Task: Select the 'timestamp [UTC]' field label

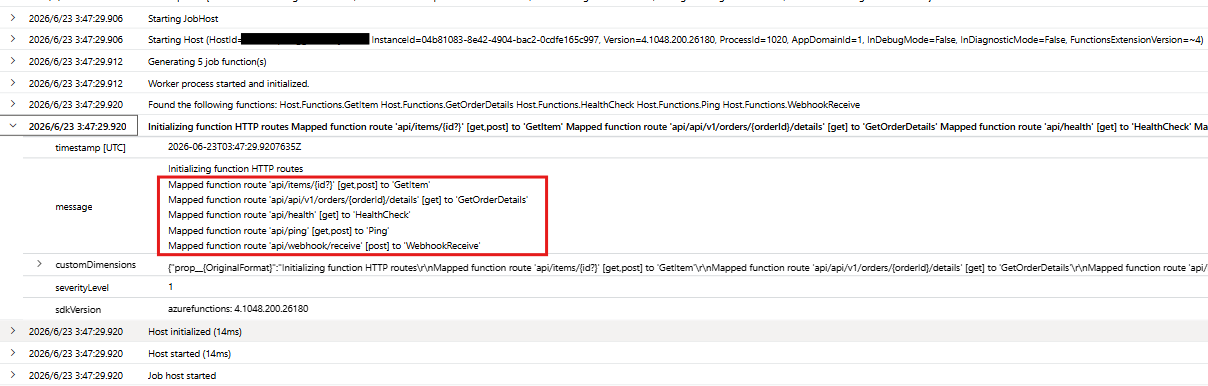Action: [90, 147]
